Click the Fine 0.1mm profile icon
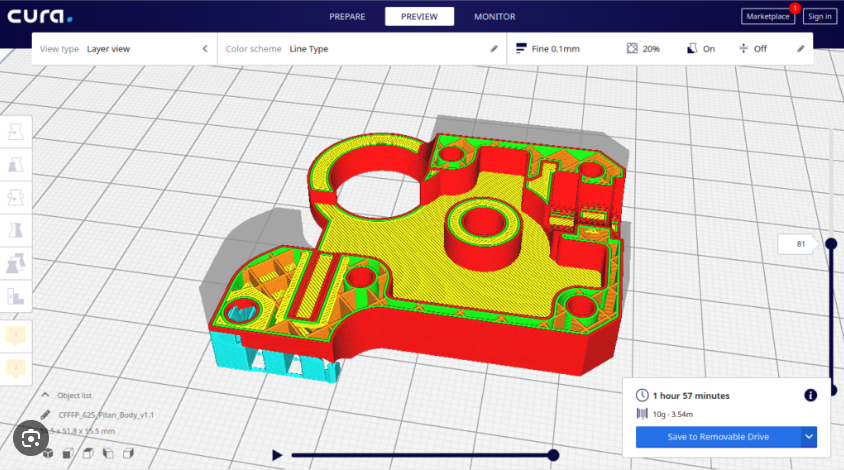Image resolution: width=844 pixels, height=470 pixels. pyautogui.click(x=521, y=48)
